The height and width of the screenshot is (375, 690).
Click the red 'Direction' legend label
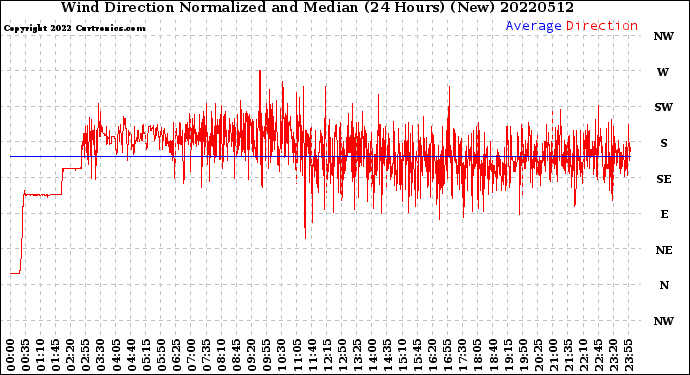click(x=602, y=26)
